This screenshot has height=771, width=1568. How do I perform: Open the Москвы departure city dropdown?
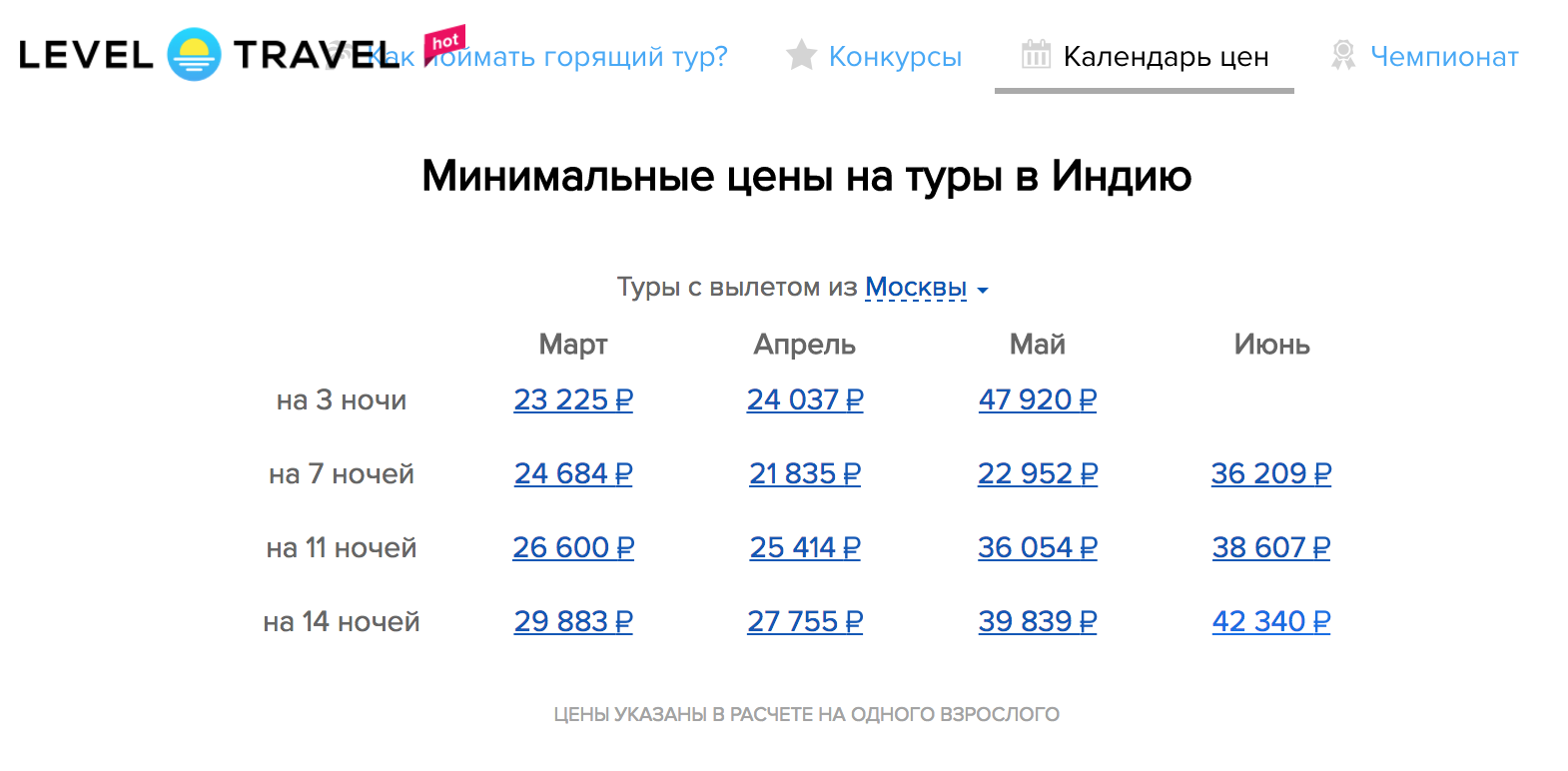pos(916,288)
